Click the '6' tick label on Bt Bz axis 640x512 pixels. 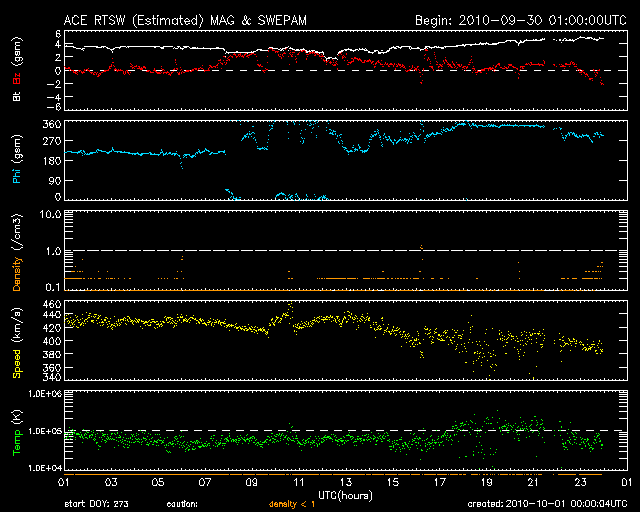58,34
